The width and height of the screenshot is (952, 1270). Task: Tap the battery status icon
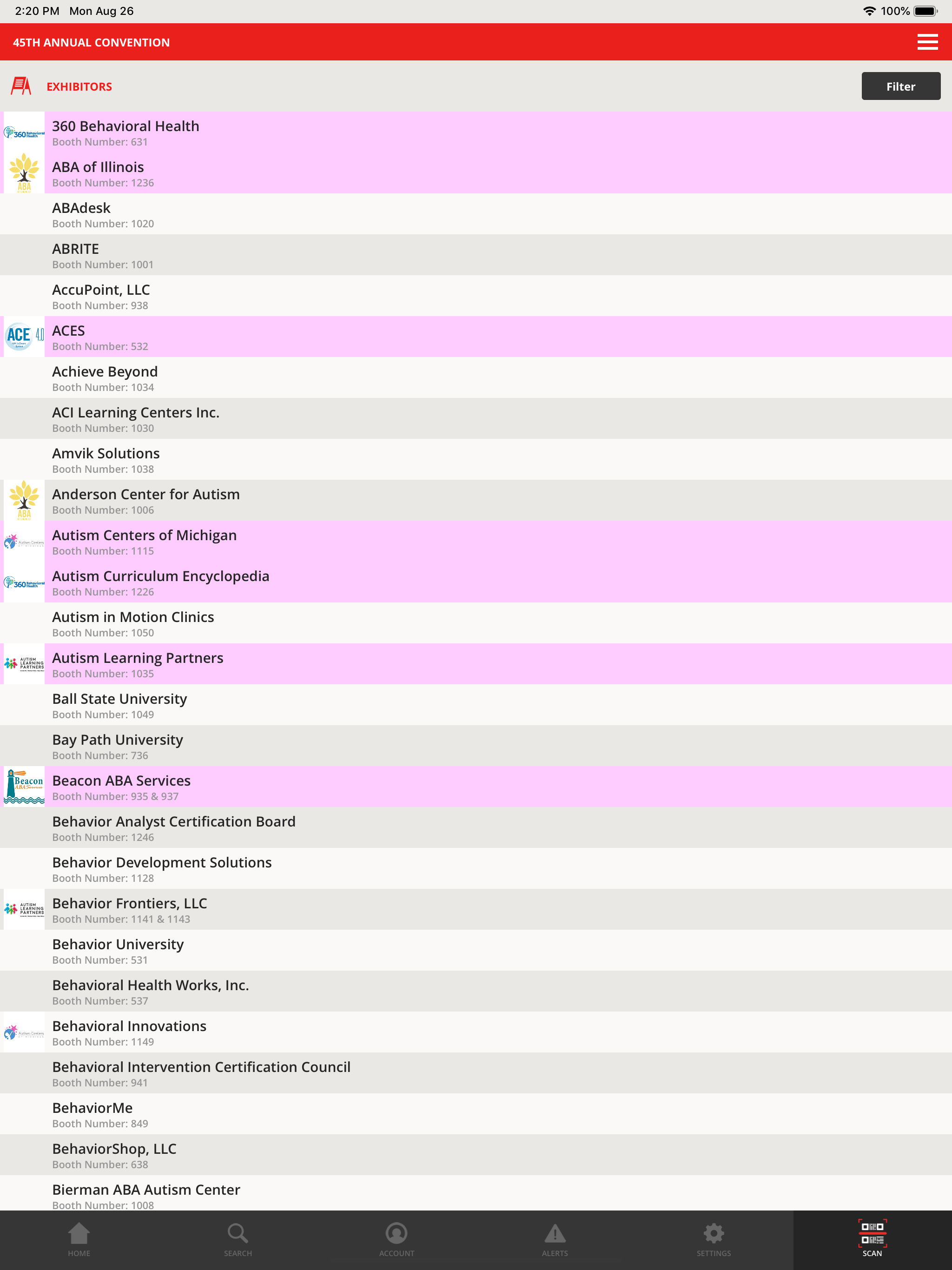(x=926, y=11)
